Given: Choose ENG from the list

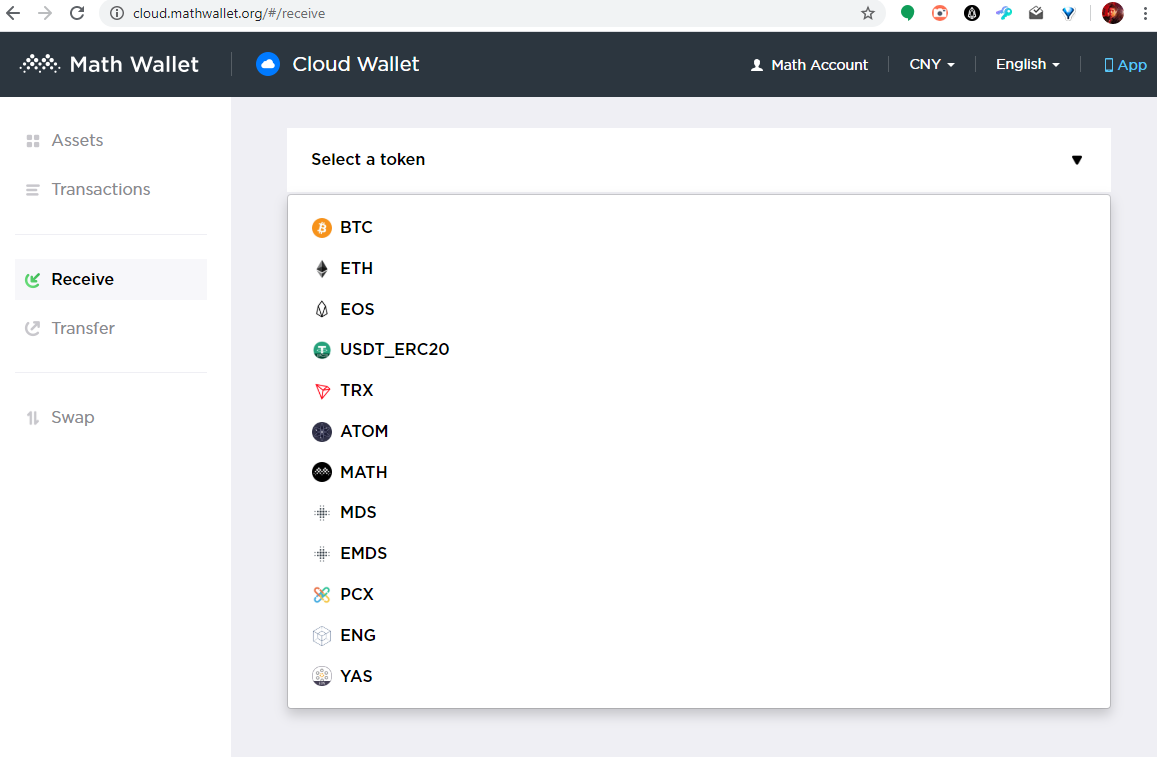Looking at the screenshot, I should [x=699, y=635].
